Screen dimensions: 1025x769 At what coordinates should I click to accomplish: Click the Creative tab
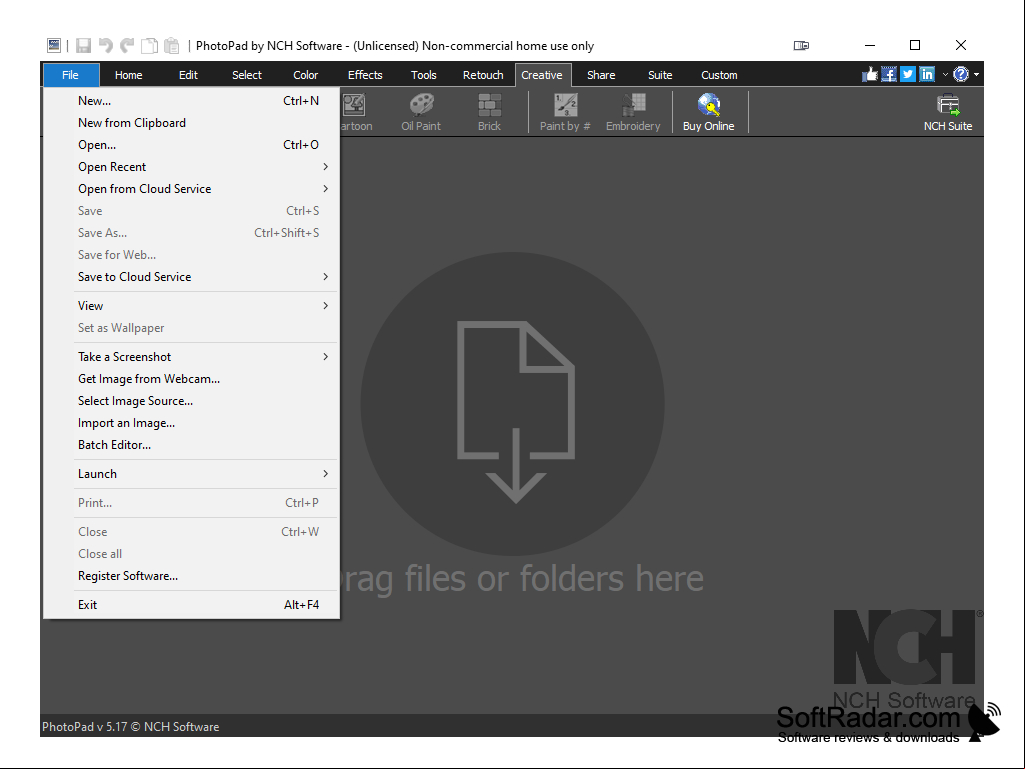tap(542, 75)
